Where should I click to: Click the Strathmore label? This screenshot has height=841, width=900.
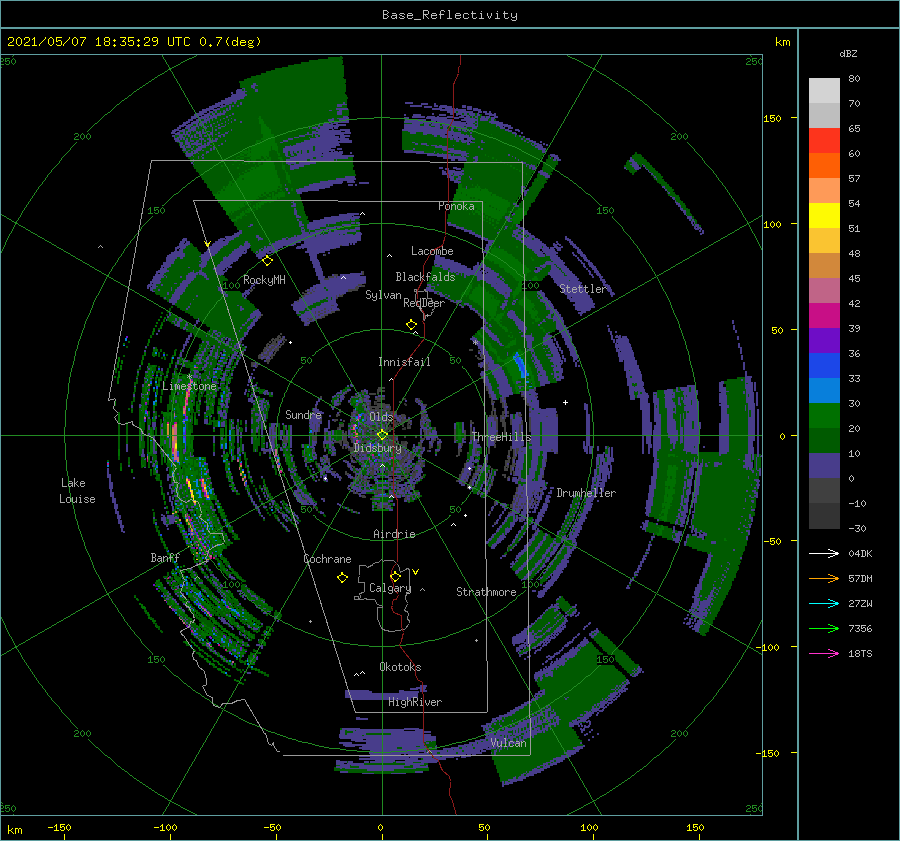pyautogui.click(x=486, y=592)
